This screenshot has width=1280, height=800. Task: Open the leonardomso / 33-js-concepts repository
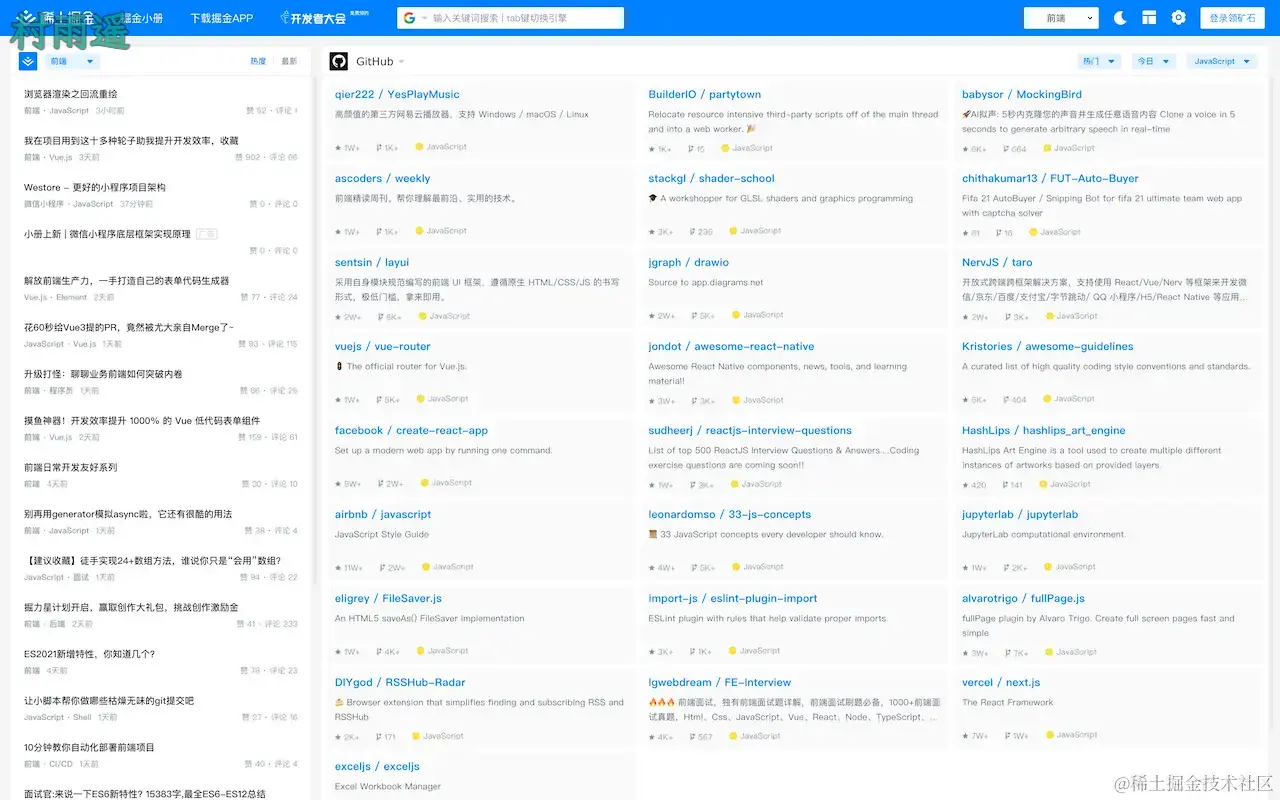pyautogui.click(x=729, y=514)
